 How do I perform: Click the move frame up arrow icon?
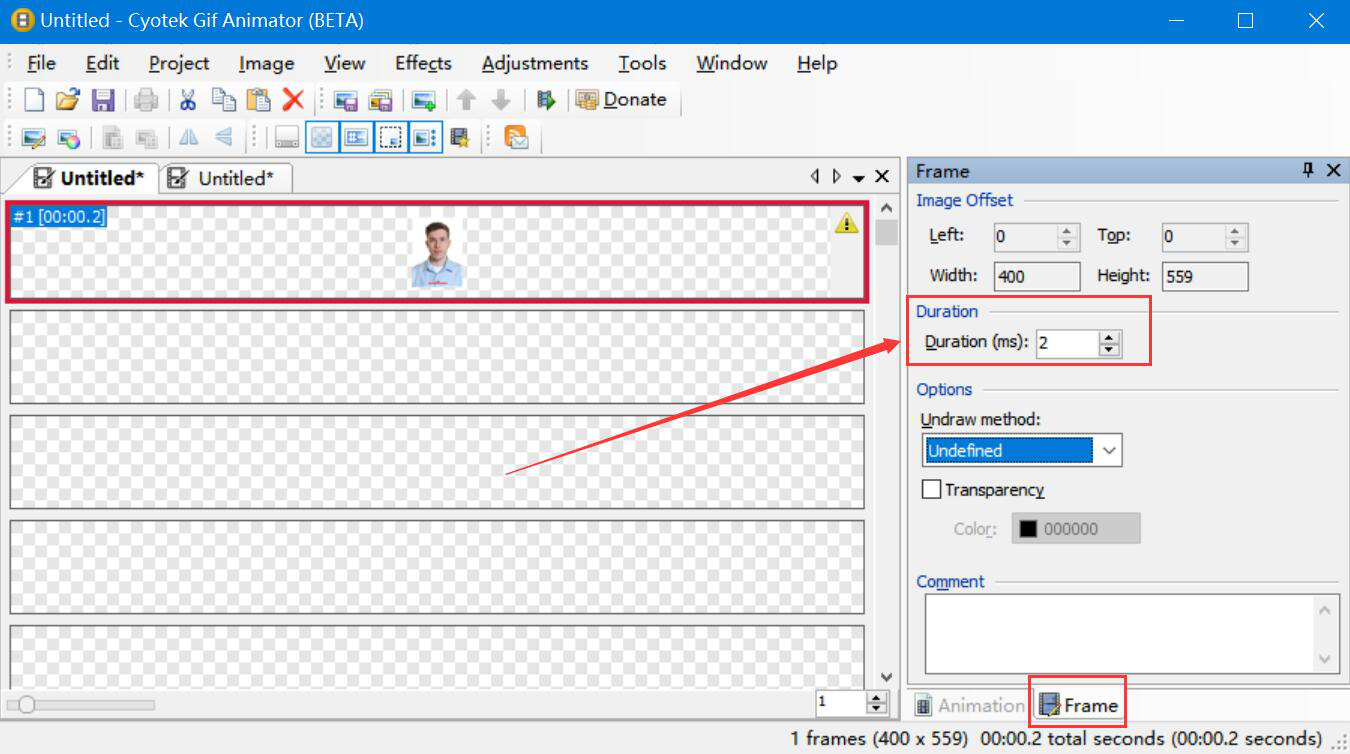pyautogui.click(x=466, y=100)
